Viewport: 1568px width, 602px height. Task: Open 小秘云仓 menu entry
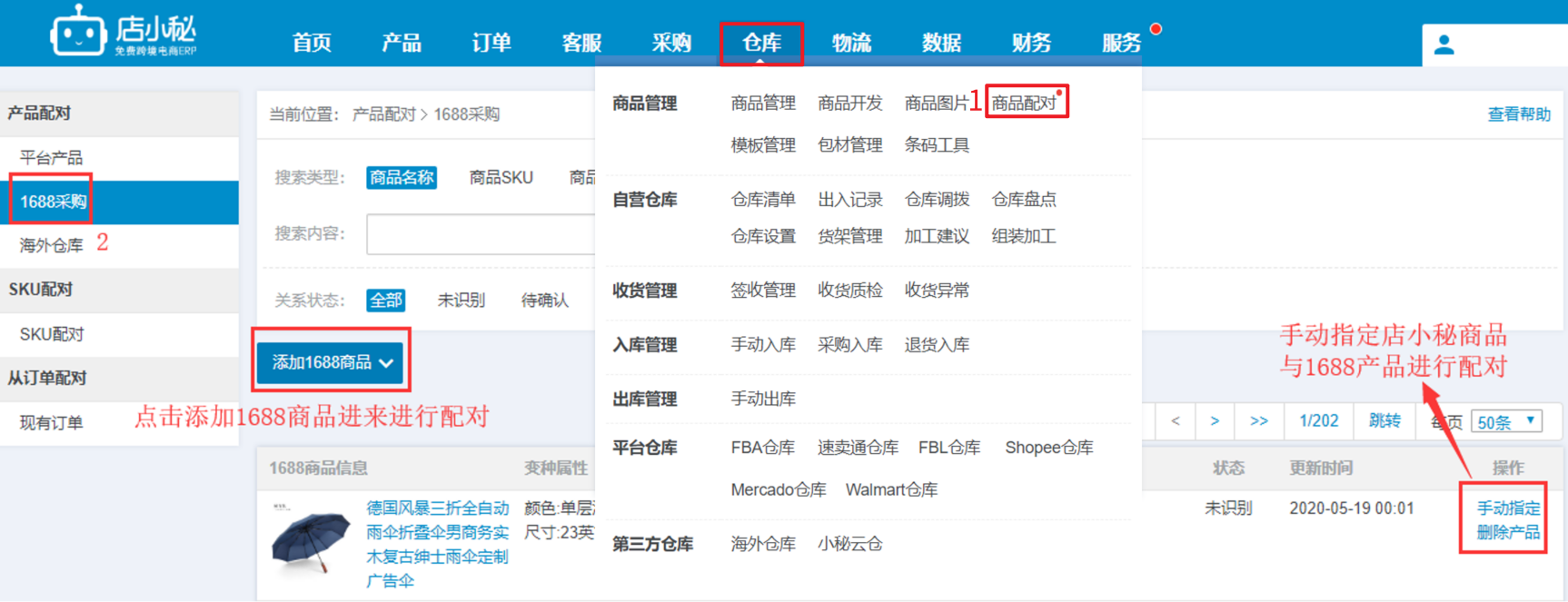pyautogui.click(x=849, y=545)
